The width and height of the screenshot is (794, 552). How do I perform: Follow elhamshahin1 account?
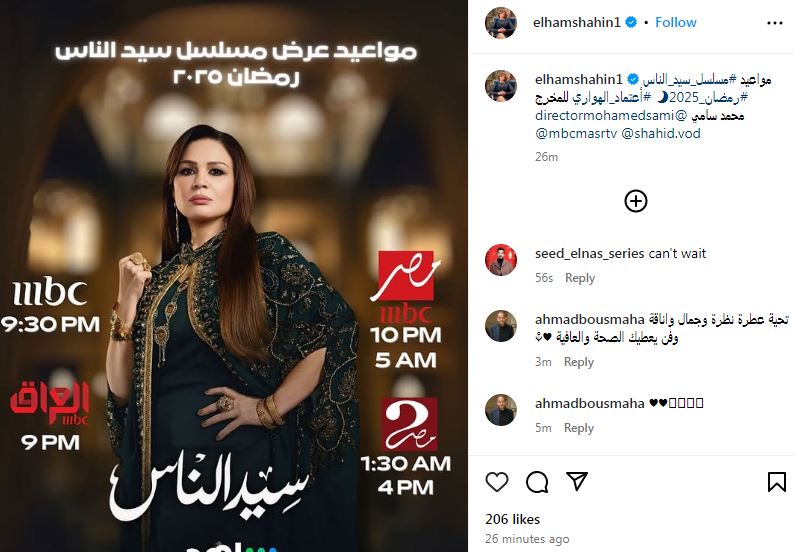(x=676, y=22)
